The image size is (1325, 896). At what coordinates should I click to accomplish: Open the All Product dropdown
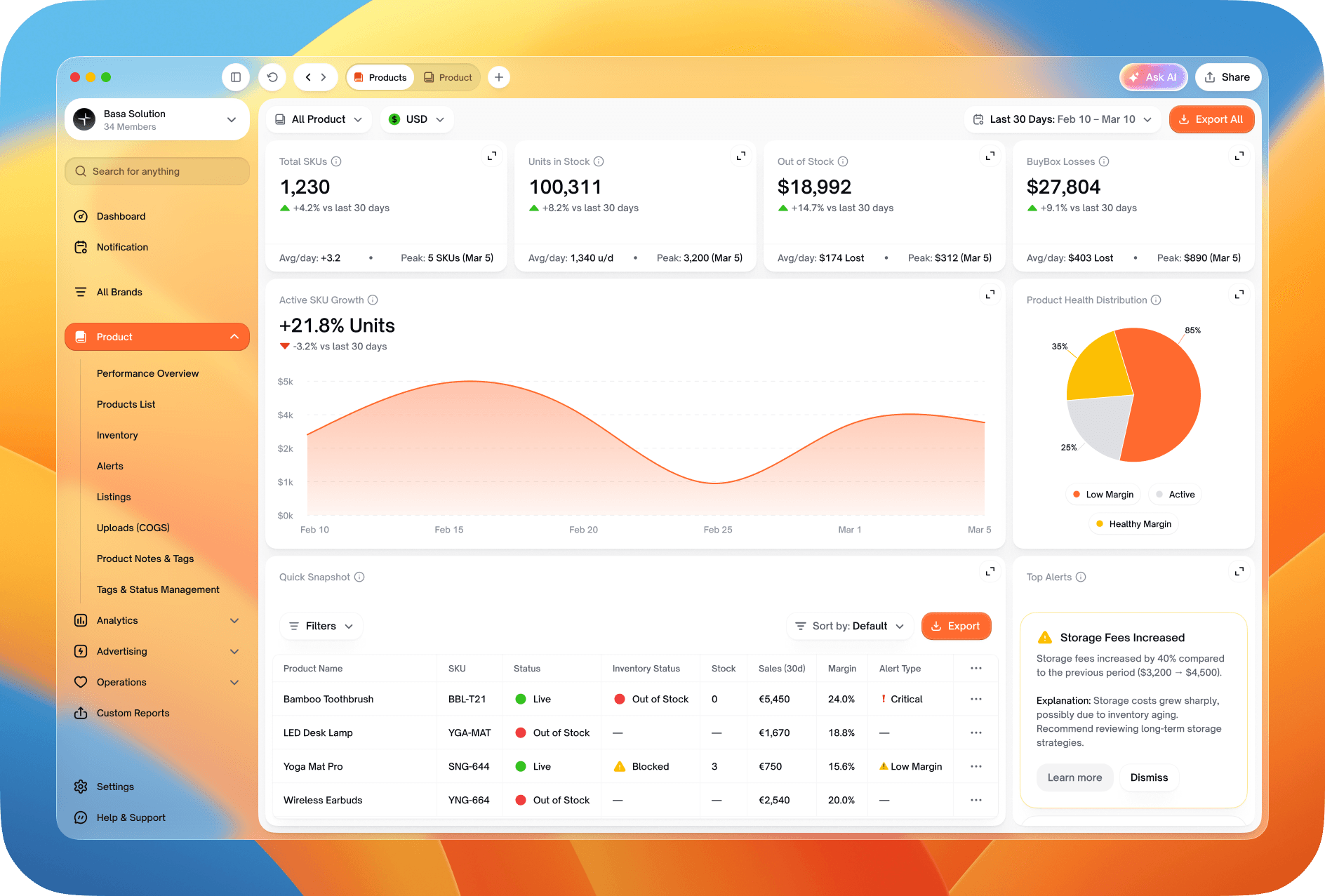tap(319, 119)
